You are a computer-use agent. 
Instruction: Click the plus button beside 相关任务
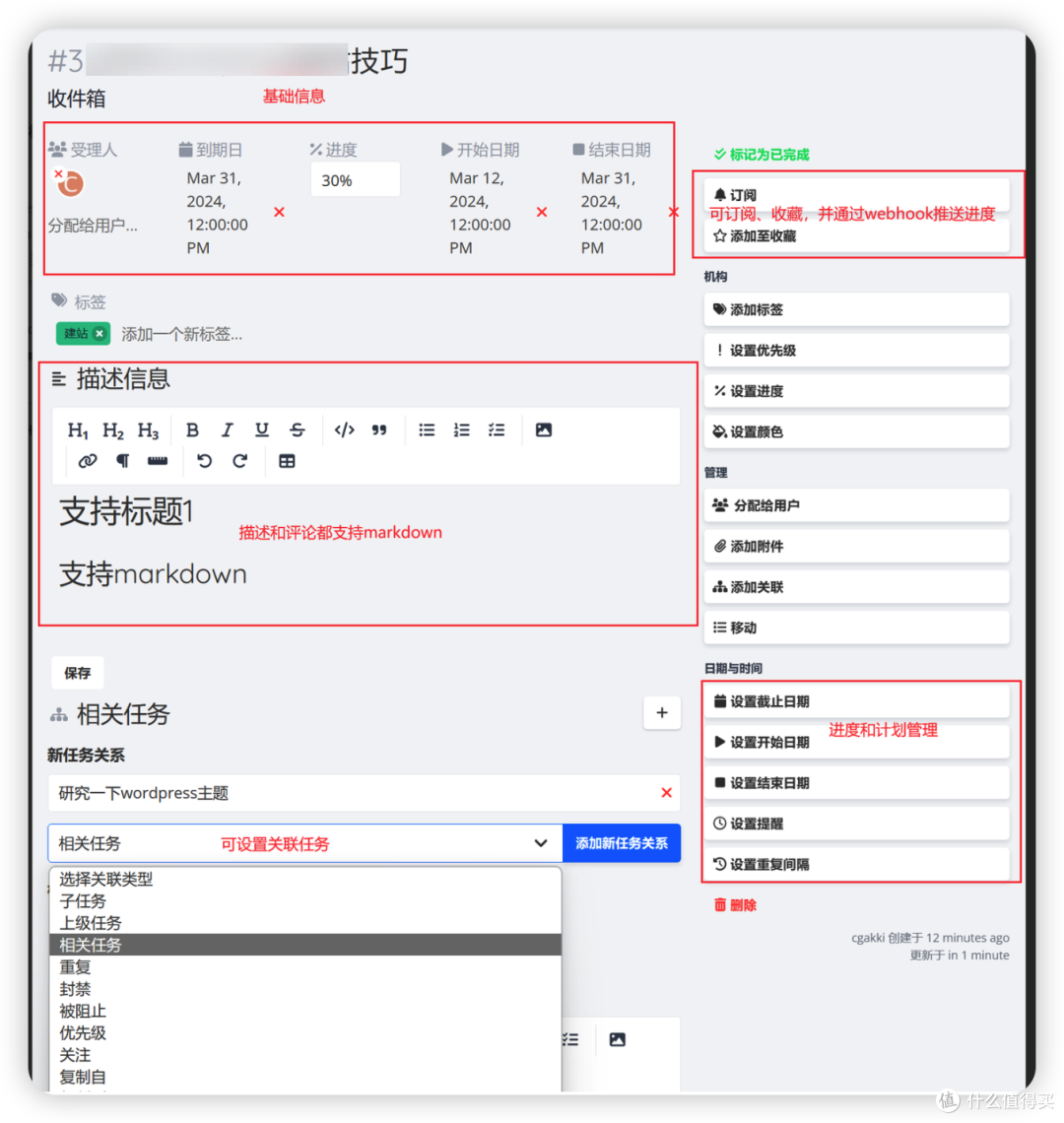click(x=662, y=712)
